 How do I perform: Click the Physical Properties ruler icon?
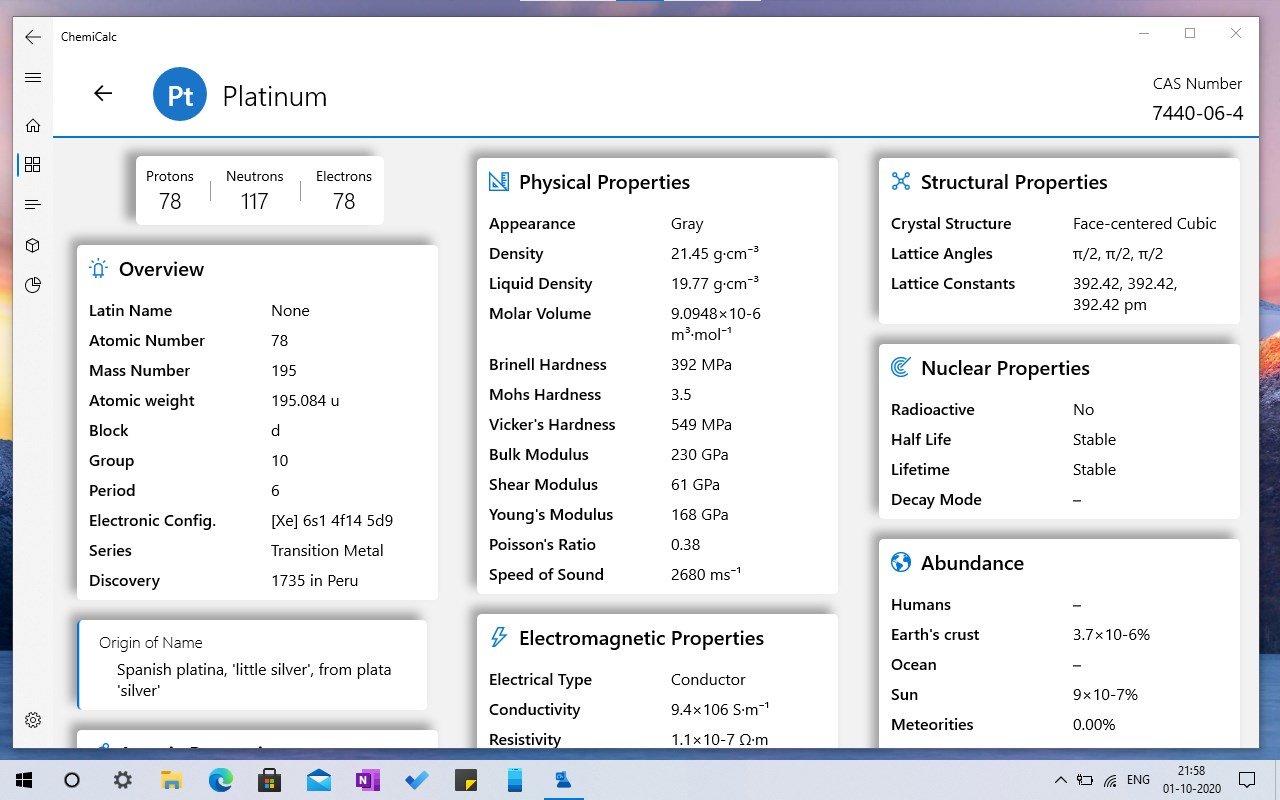[498, 182]
